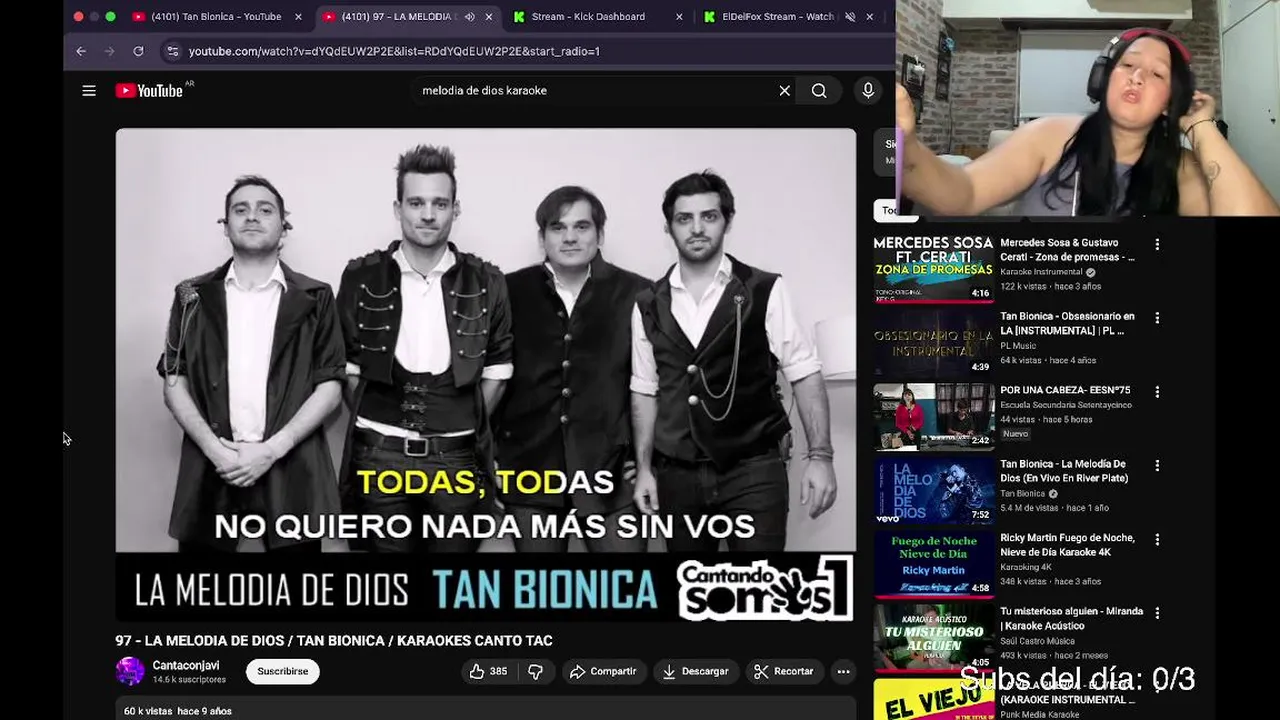Open title Tan Bionica - La Melodía De Dios
The width and height of the screenshot is (1280, 720).
(1064, 472)
